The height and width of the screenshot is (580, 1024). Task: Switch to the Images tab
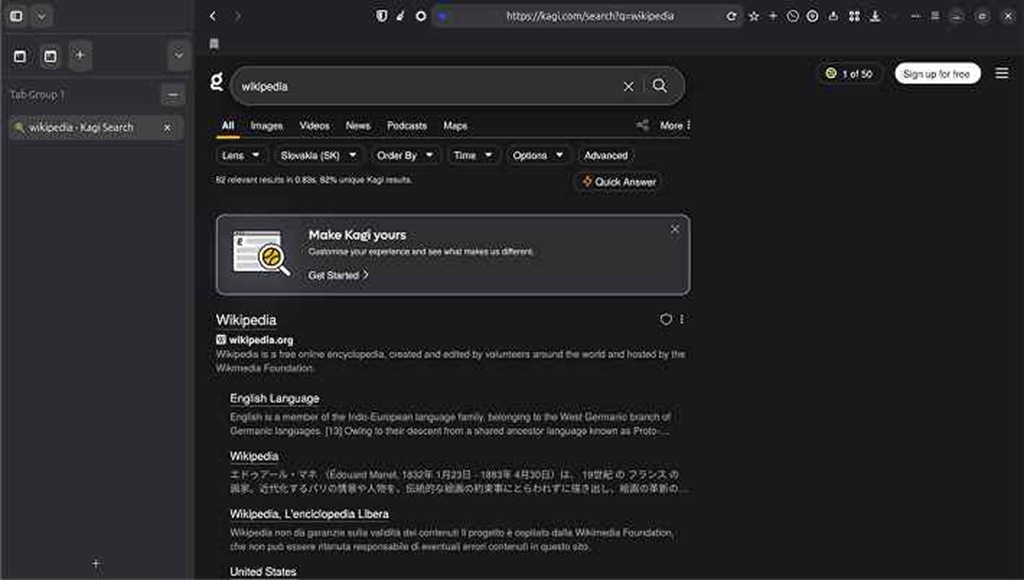266,125
